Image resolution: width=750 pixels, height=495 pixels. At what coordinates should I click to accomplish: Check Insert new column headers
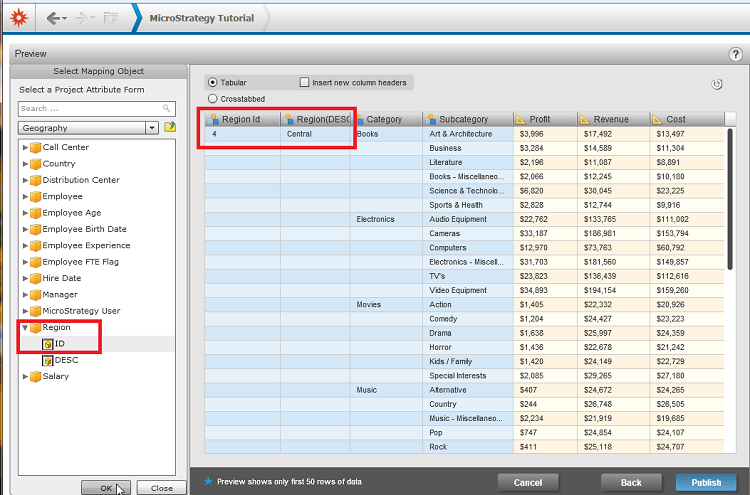pyautogui.click(x=304, y=82)
